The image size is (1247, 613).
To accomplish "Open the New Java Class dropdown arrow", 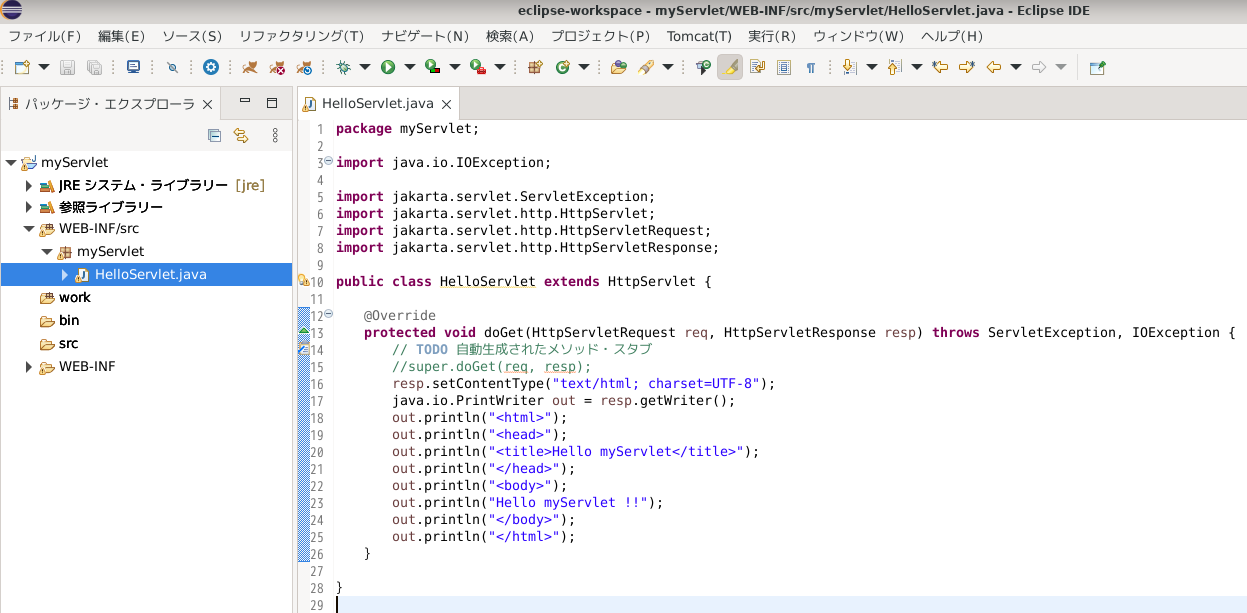I will tap(584, 67).
